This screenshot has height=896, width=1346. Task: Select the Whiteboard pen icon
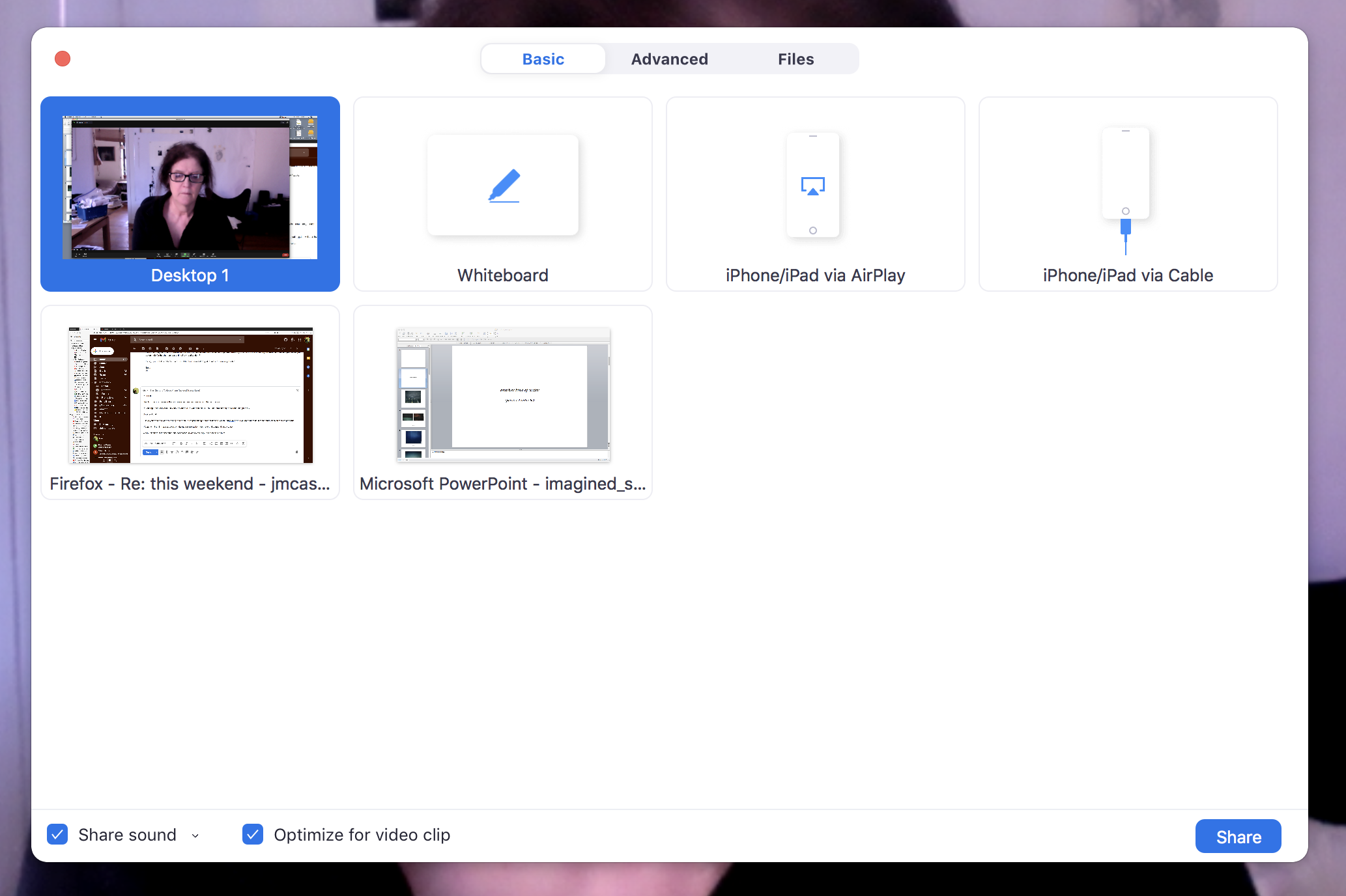coord(504,186)
